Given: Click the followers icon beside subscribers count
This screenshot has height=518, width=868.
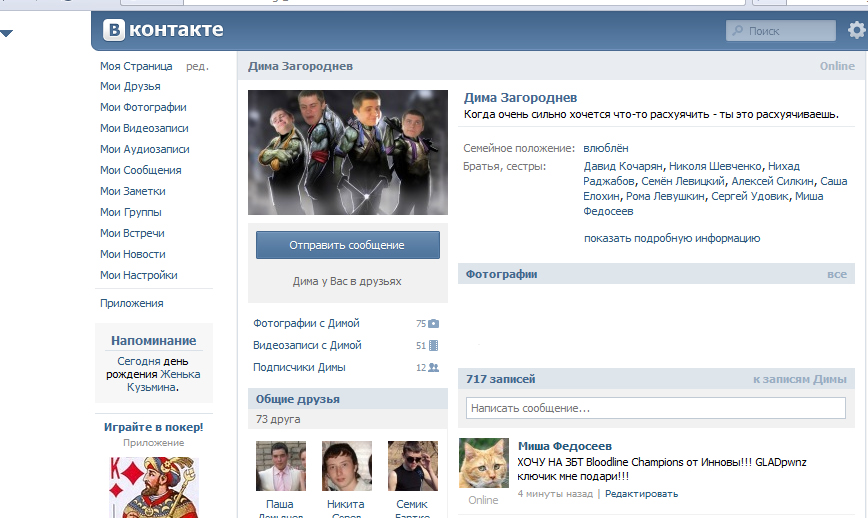Looking at the screenshot, I should click(433, 368).
